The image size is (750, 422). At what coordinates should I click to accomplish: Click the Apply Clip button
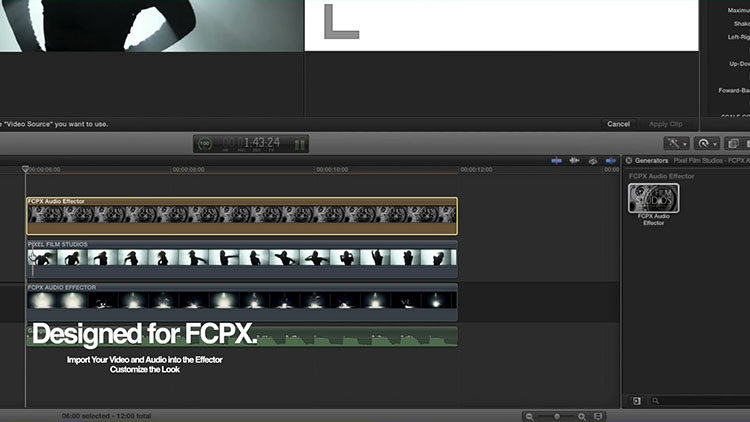[x=666, y=124]
